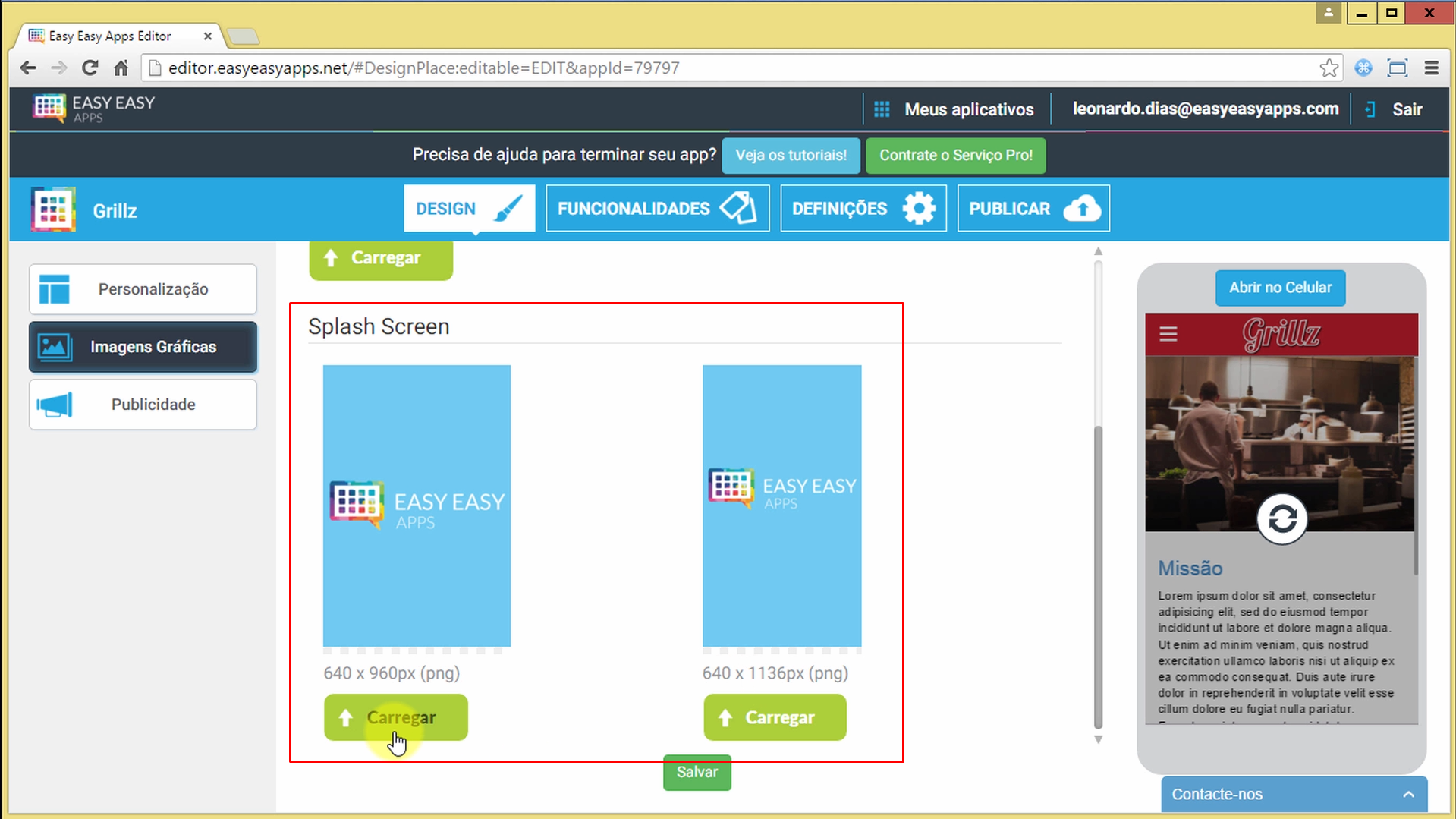Image resolution: width=1456 pixels, height=819 pixels.
Task: Open the Chrome hamburger menu
Action: pos(1431,68)
